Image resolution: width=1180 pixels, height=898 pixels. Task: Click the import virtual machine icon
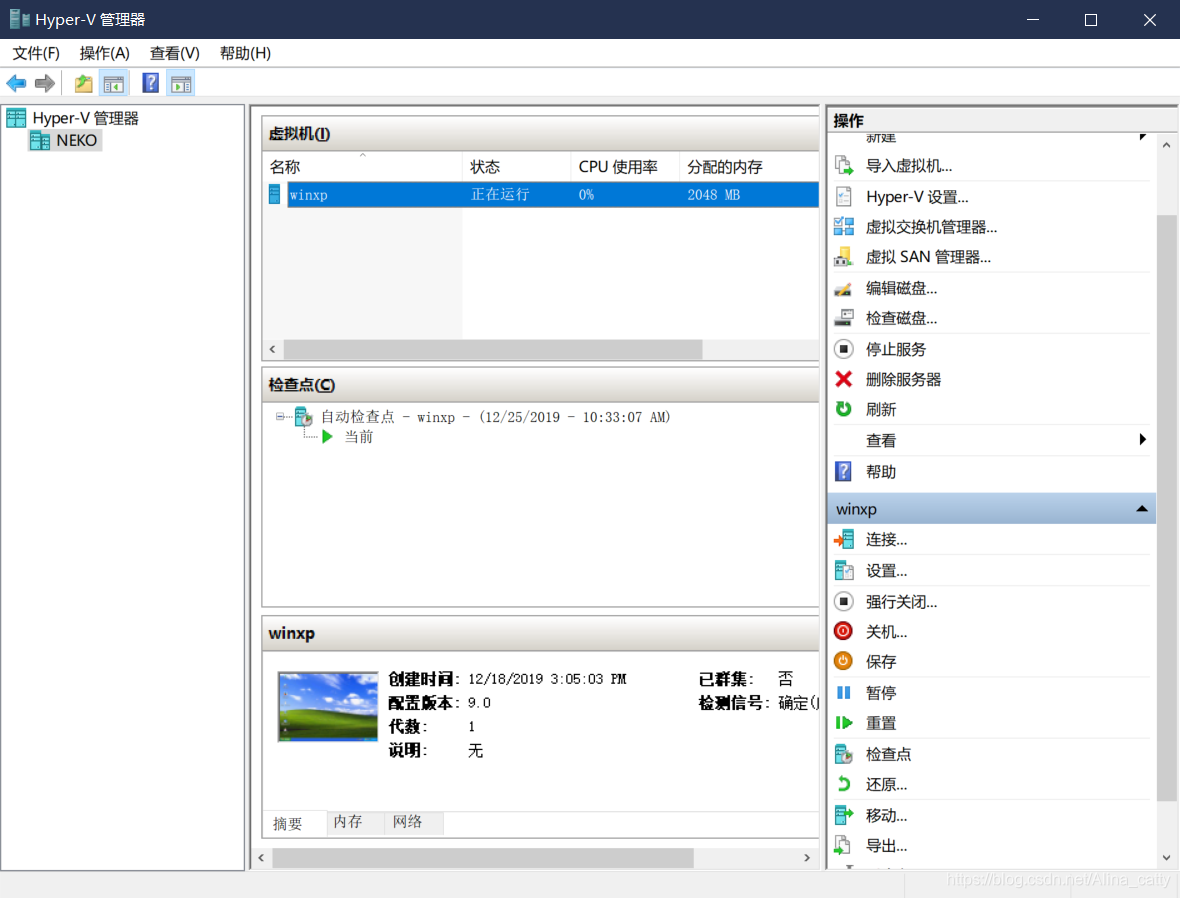844,166
